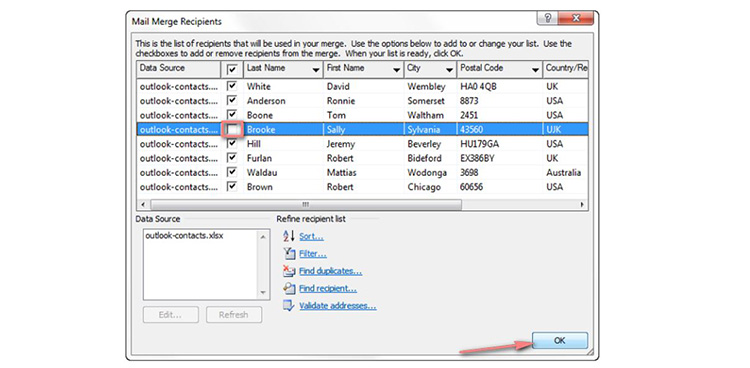Uncheck the Anderson Ronnie recipient checkbox

[232, 100]
